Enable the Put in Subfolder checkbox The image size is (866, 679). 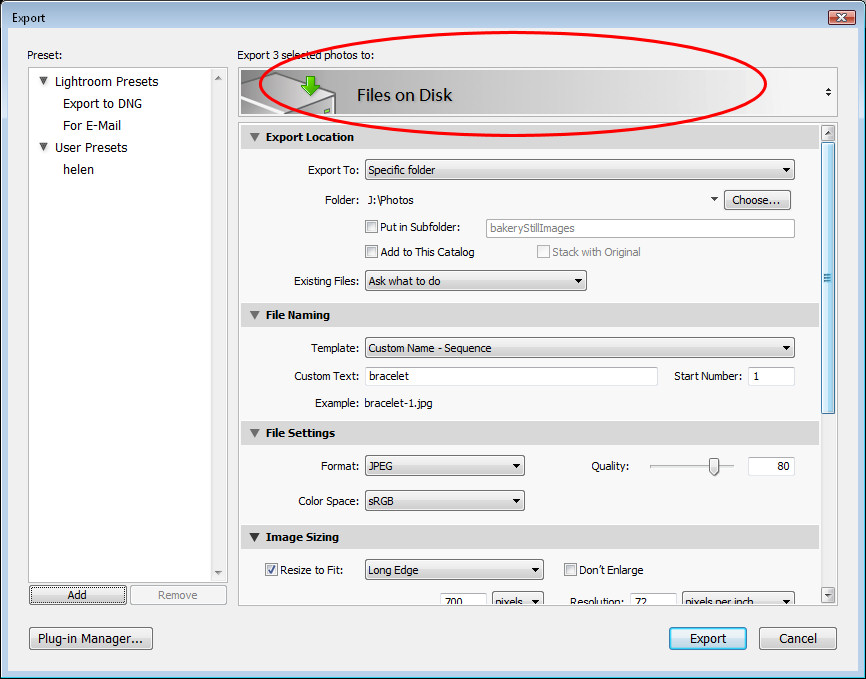(x=372, y=227)
